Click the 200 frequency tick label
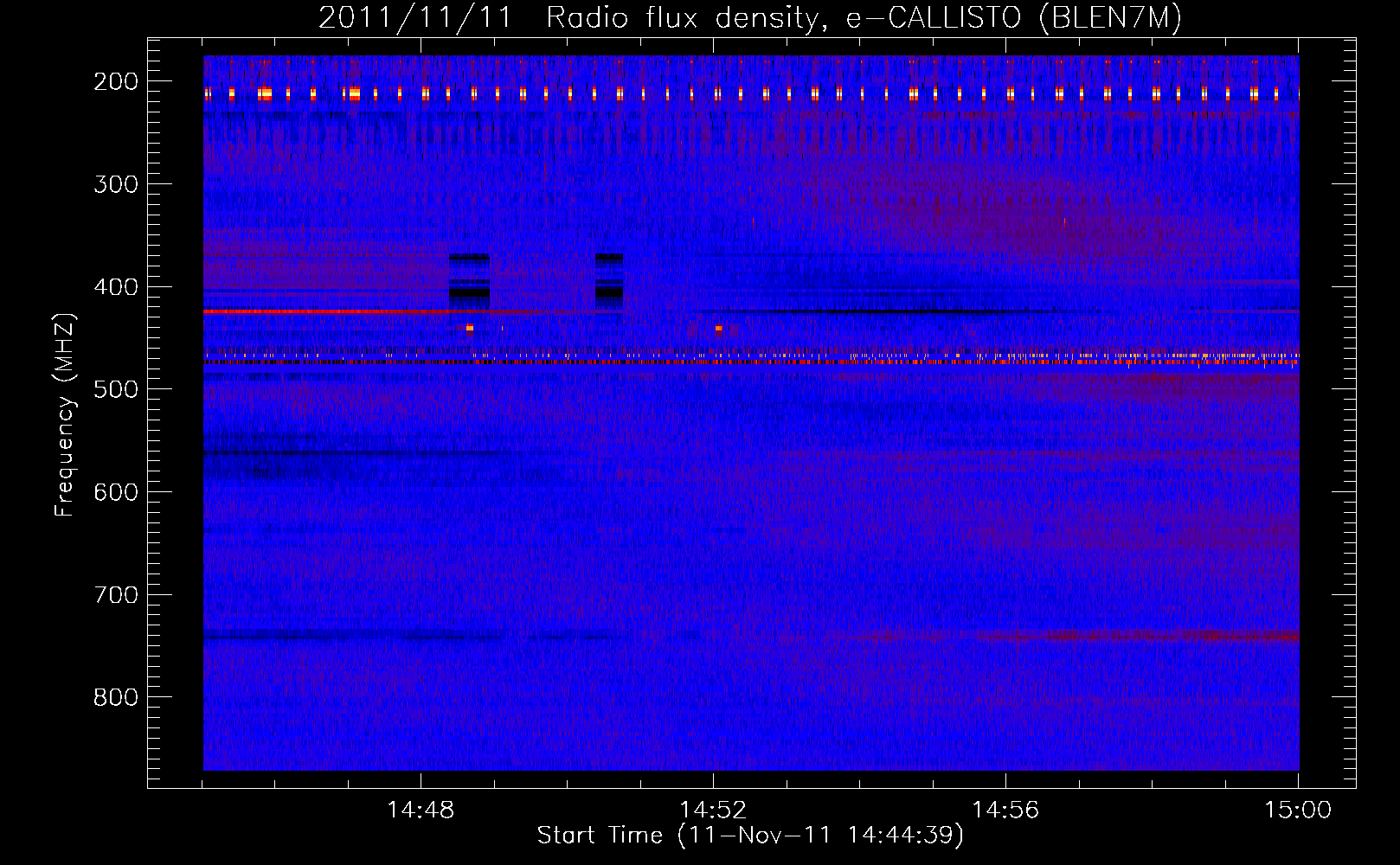This screenshot has height=865, width=1400. click(116, 81)
